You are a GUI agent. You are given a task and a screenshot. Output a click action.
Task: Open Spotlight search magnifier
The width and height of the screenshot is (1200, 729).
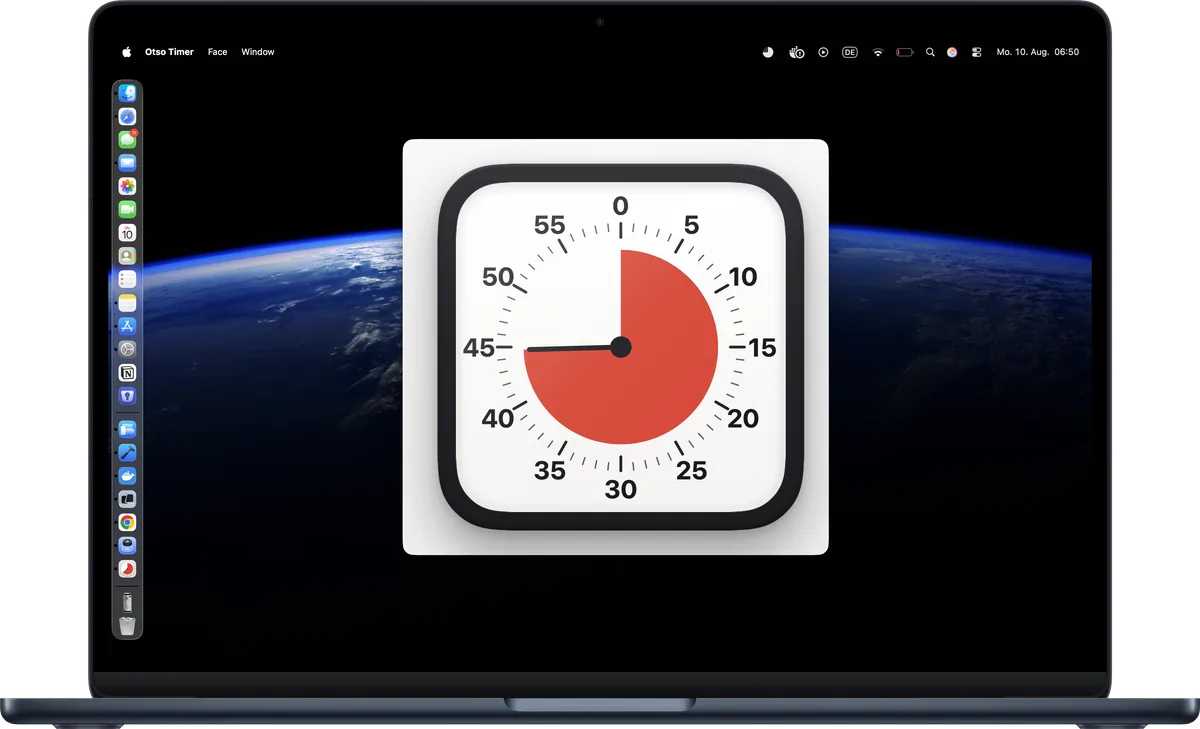point(930,52)
